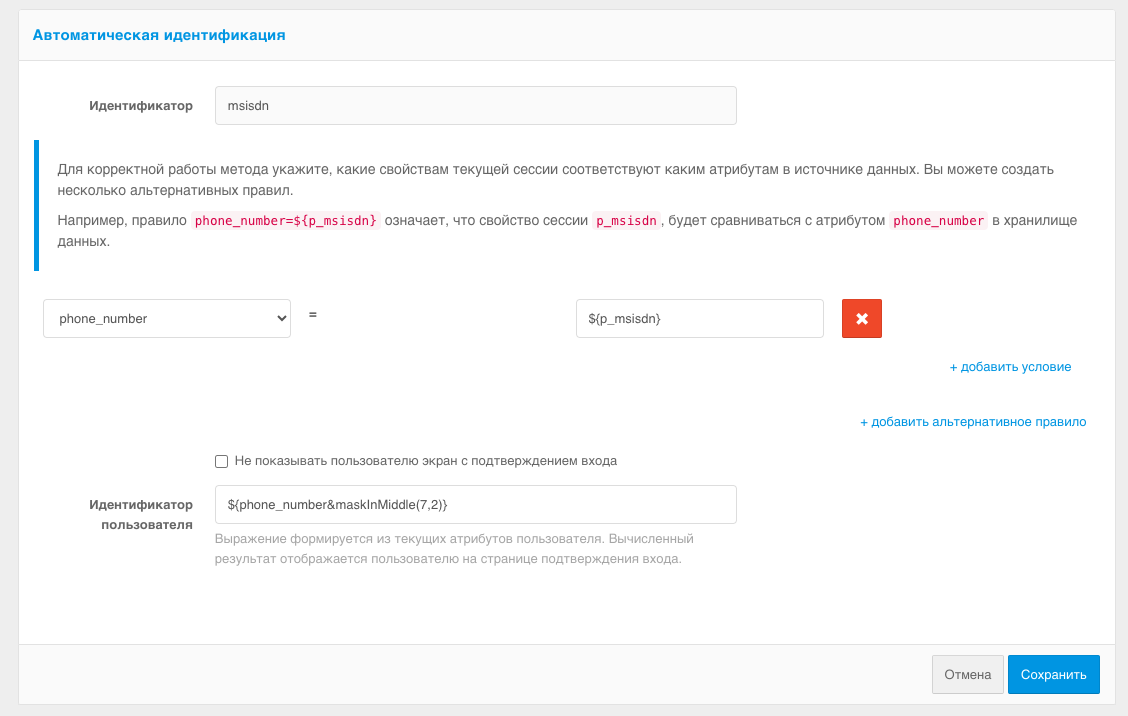The height and width of the screenshot is (716, 1128).
Task: Enable hiding the login confirmation screen checkbox
Action: click(222, 461)
